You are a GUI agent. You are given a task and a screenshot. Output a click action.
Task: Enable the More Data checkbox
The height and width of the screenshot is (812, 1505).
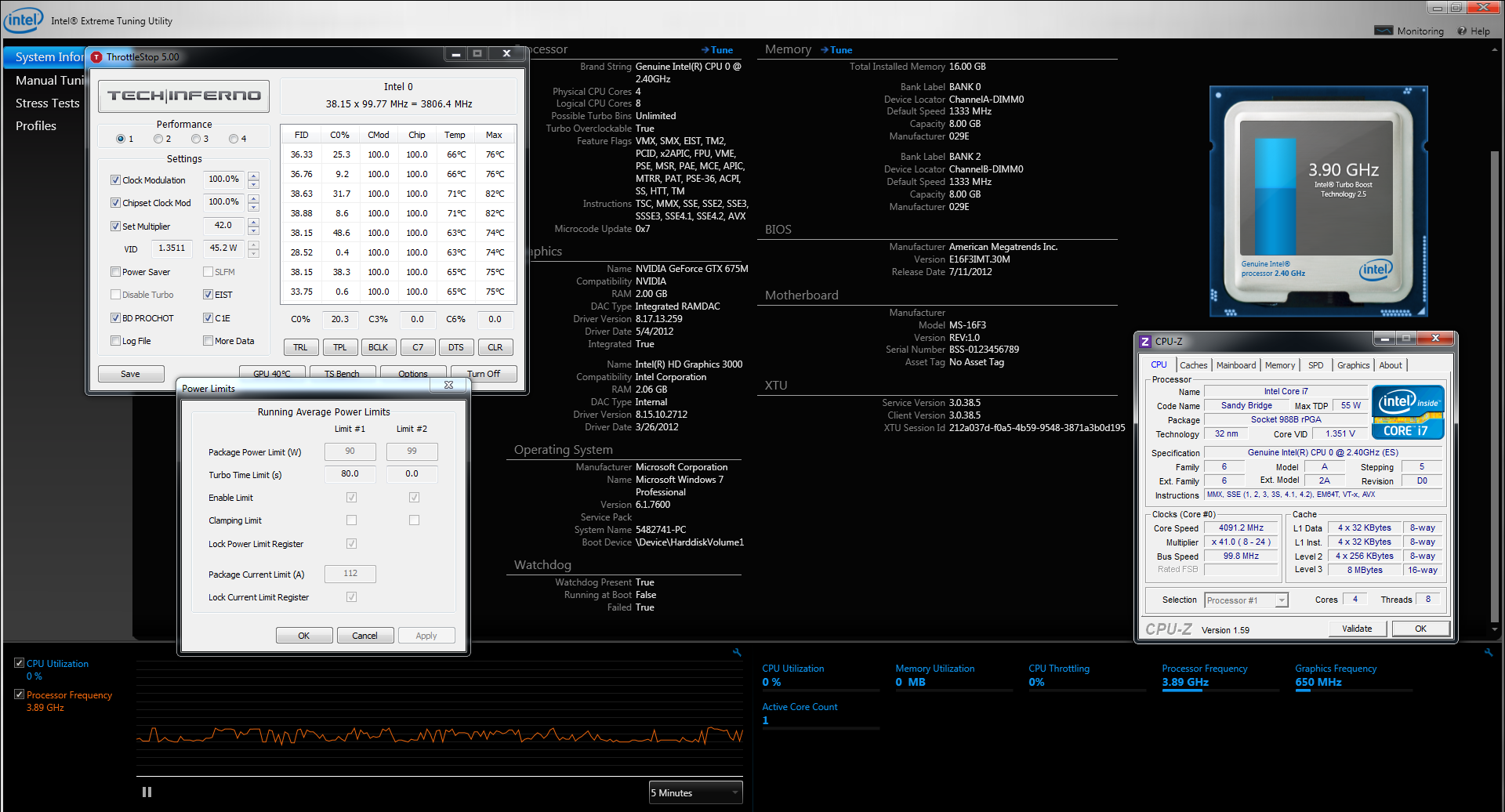coord(208,341)
